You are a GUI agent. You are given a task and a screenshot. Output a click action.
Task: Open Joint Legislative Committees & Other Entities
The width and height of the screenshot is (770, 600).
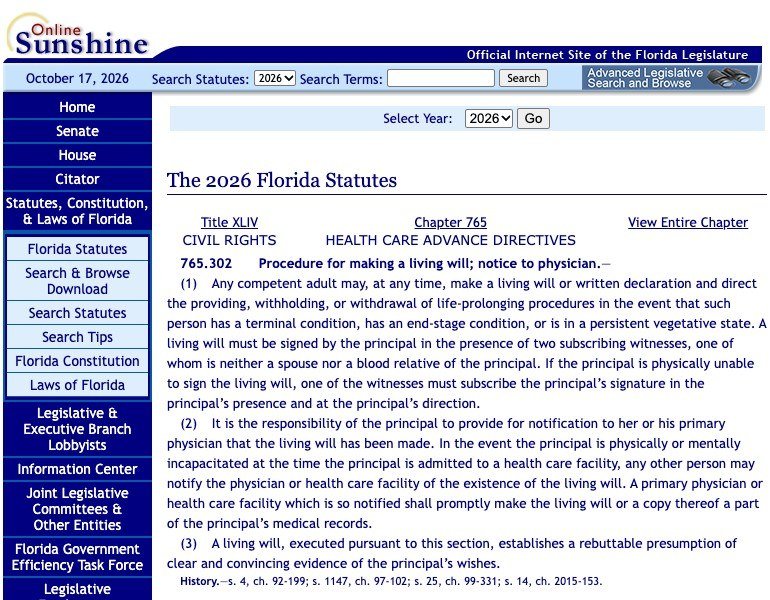77,509
